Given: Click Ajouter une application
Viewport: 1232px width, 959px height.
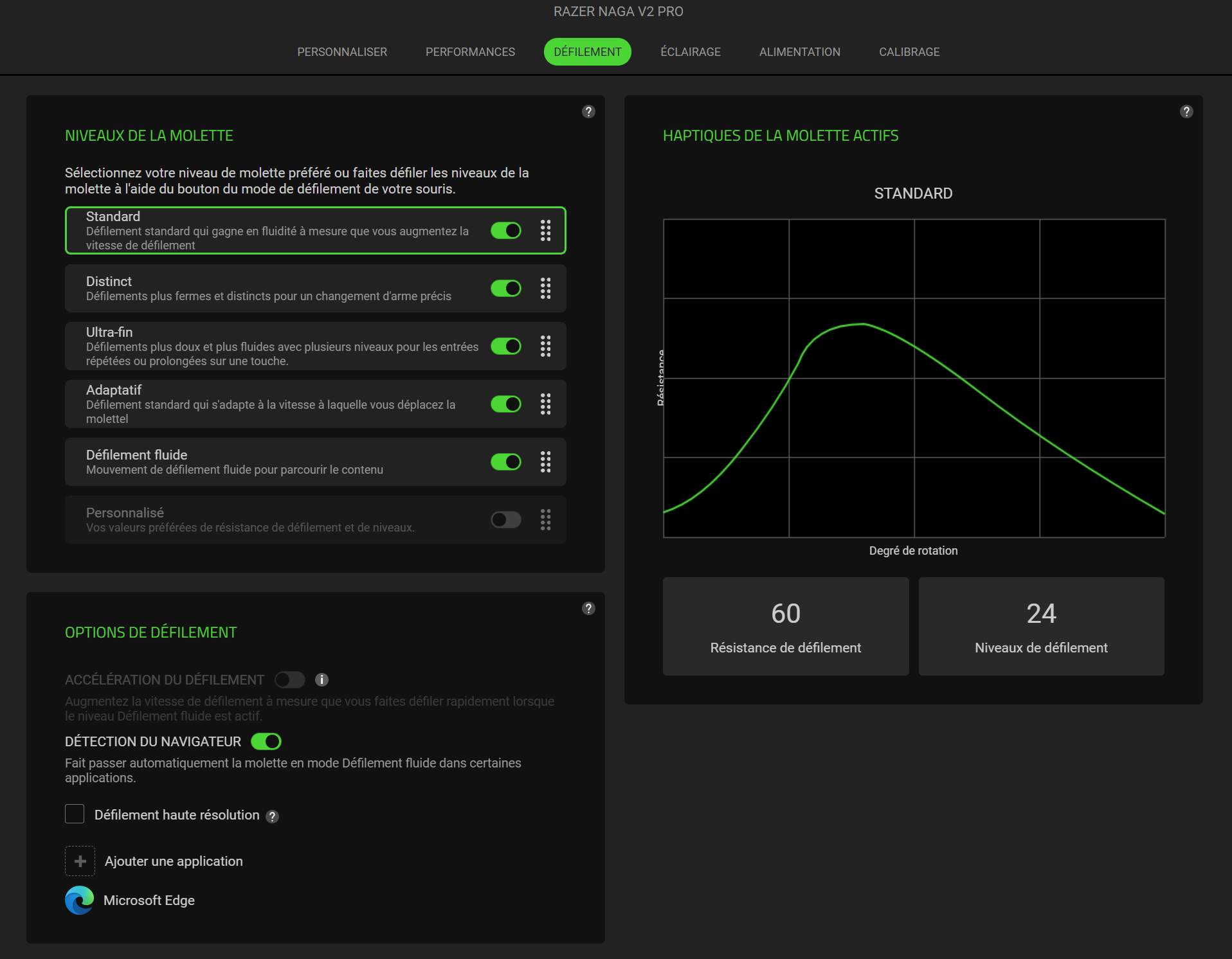Looking at the screenshot, I should pyautogui.click(x=174, y=861).
